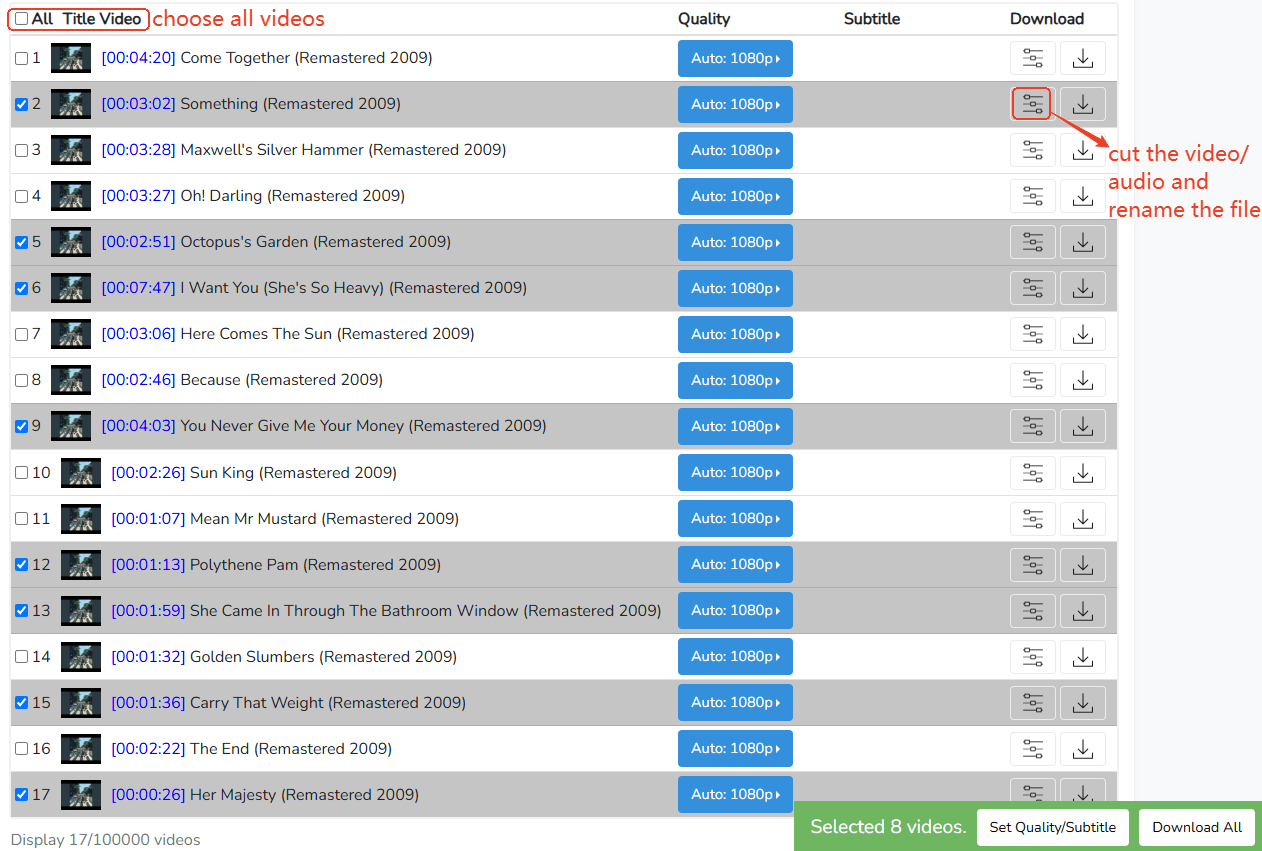Check the All videos checkbox

(x=22, y=19)
